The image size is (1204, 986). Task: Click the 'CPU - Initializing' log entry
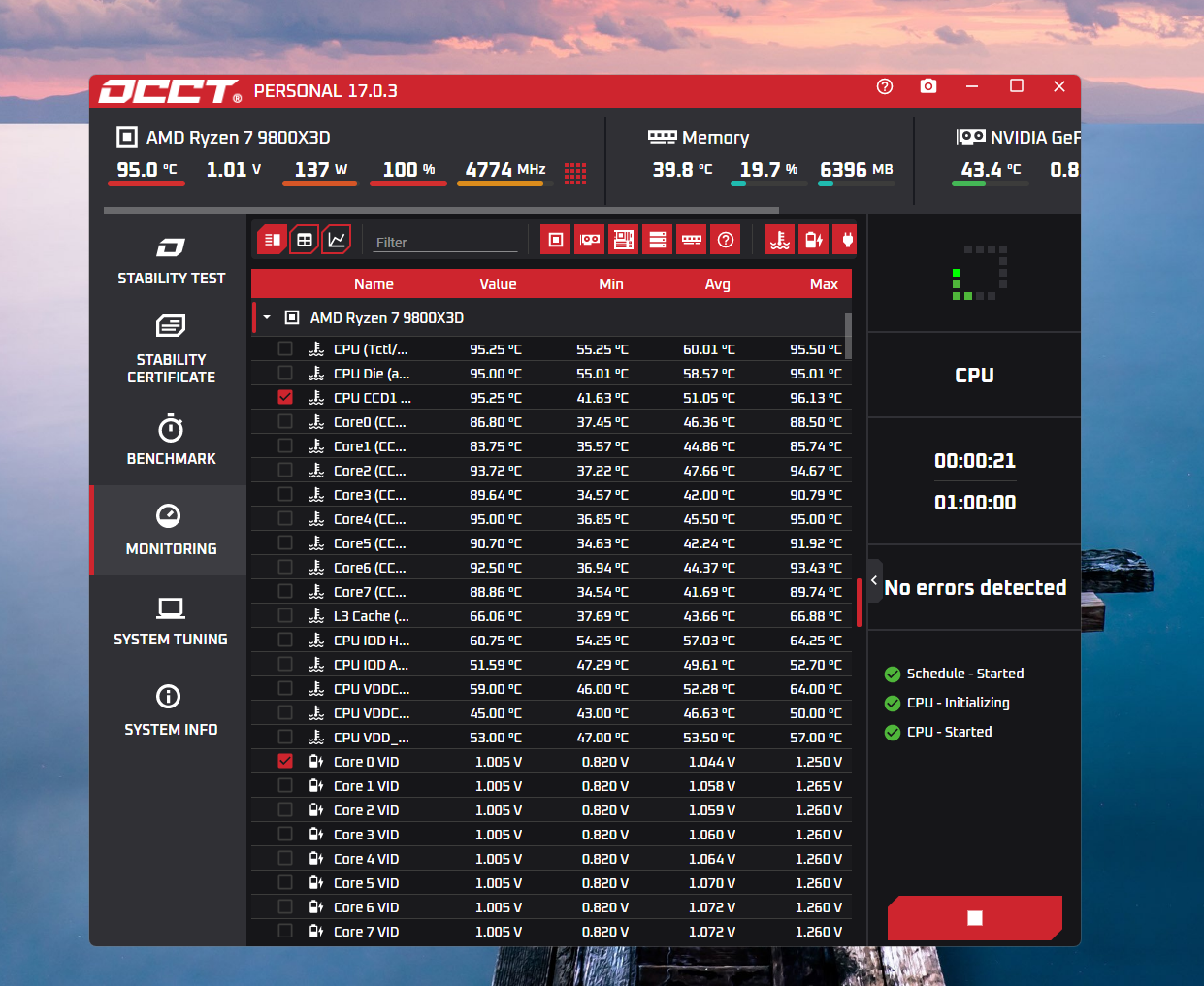[958, 703]
